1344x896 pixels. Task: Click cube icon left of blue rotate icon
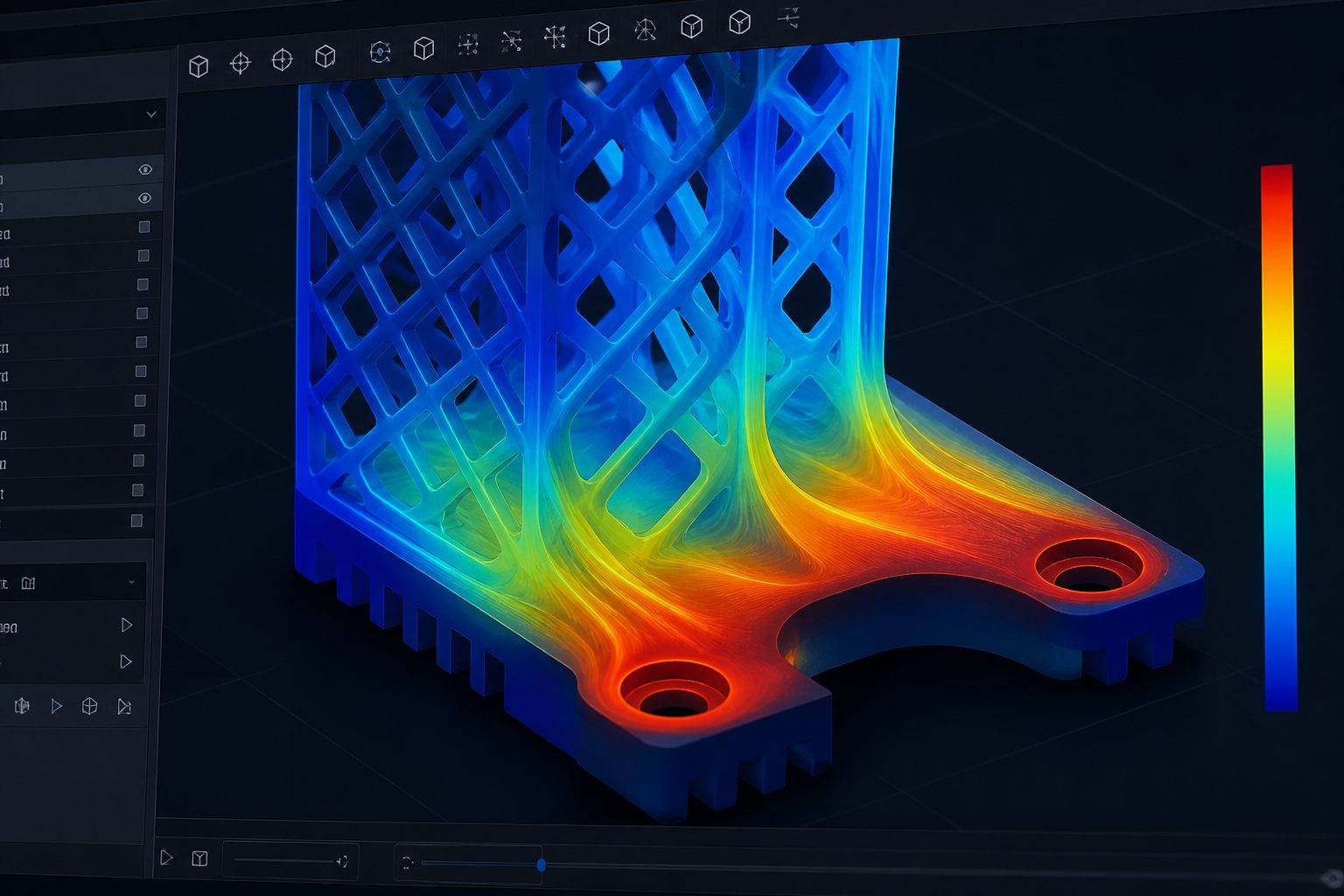point(325,57)
